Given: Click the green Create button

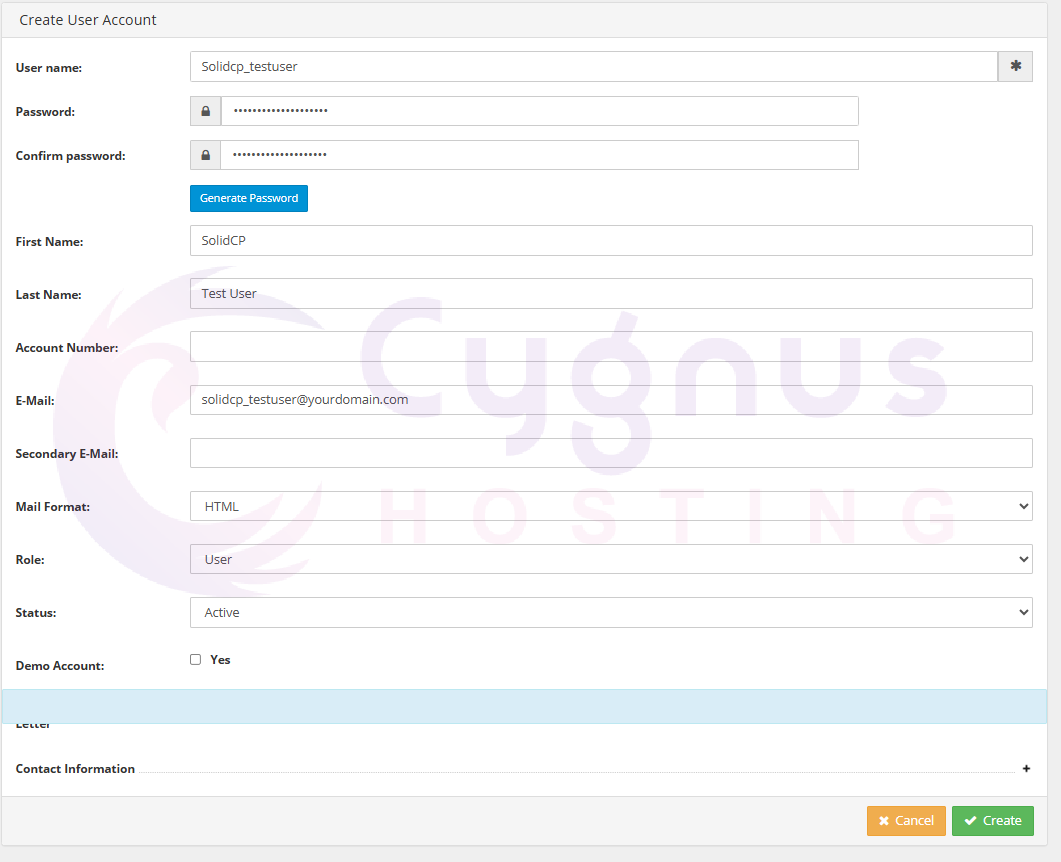Looking at the screenshot, I should tap(992, 821).
